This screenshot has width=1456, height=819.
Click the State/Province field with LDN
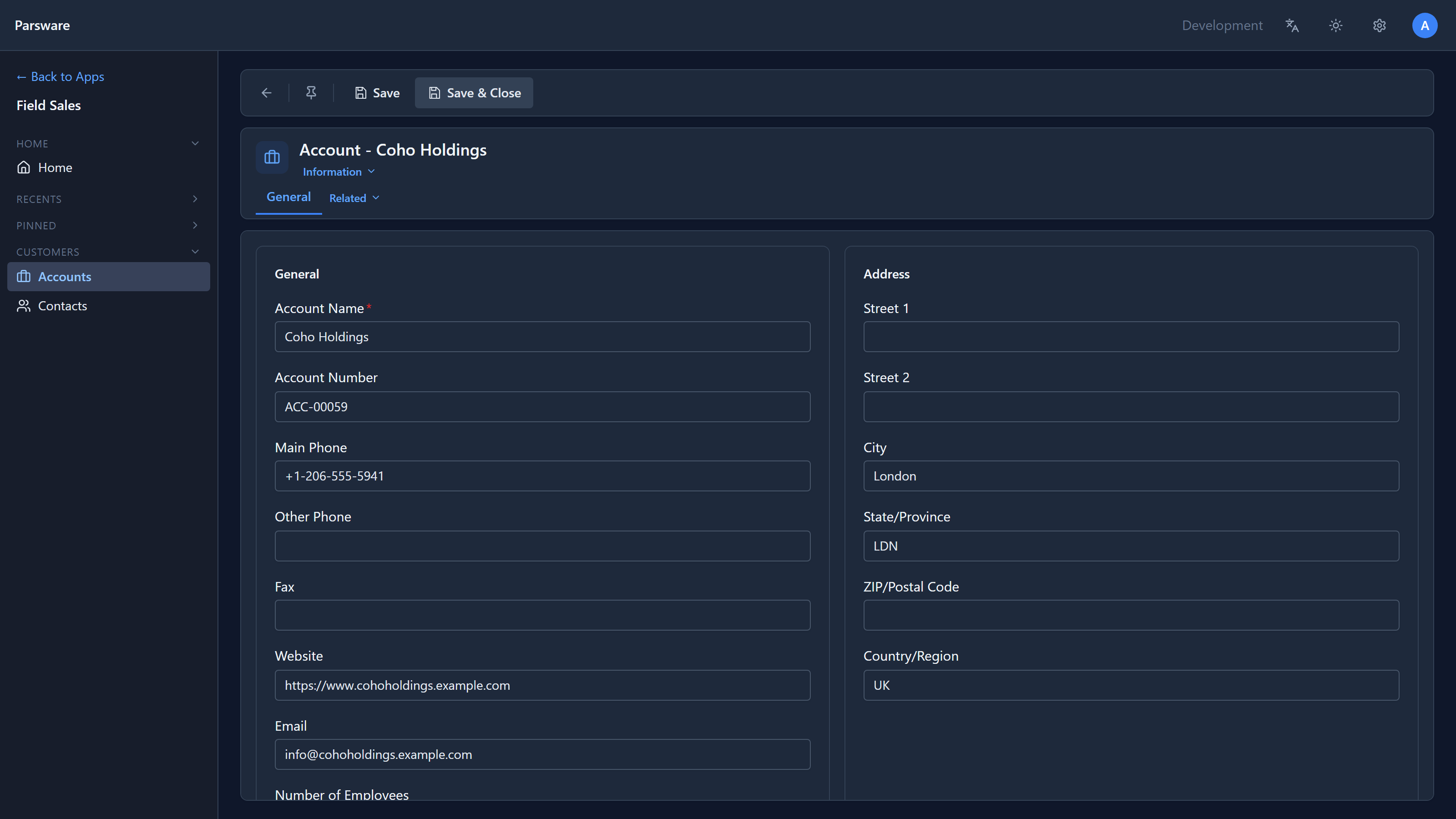click(x=1131, y=546)
